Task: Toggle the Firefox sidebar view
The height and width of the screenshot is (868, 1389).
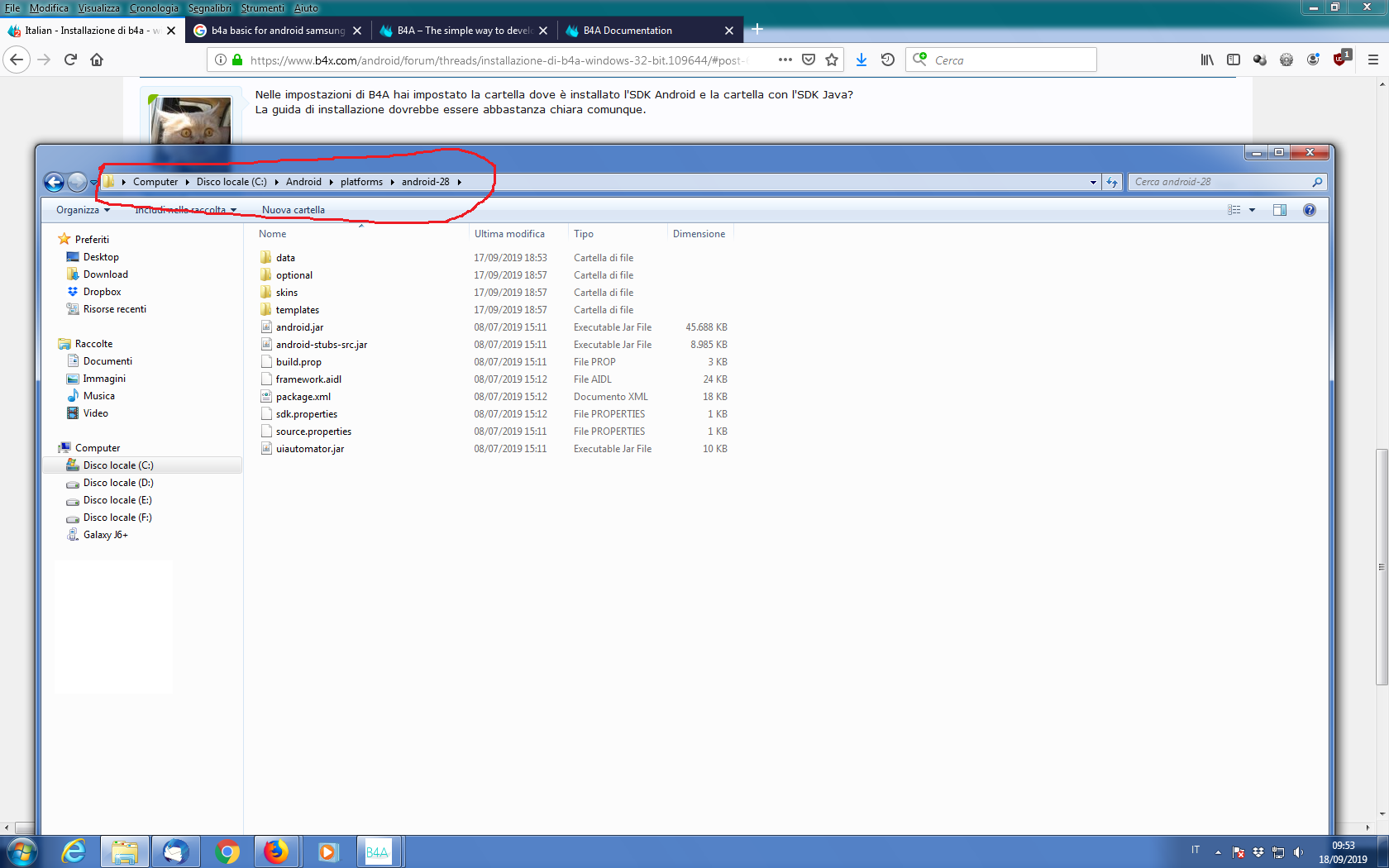Action: [1234, 60]
